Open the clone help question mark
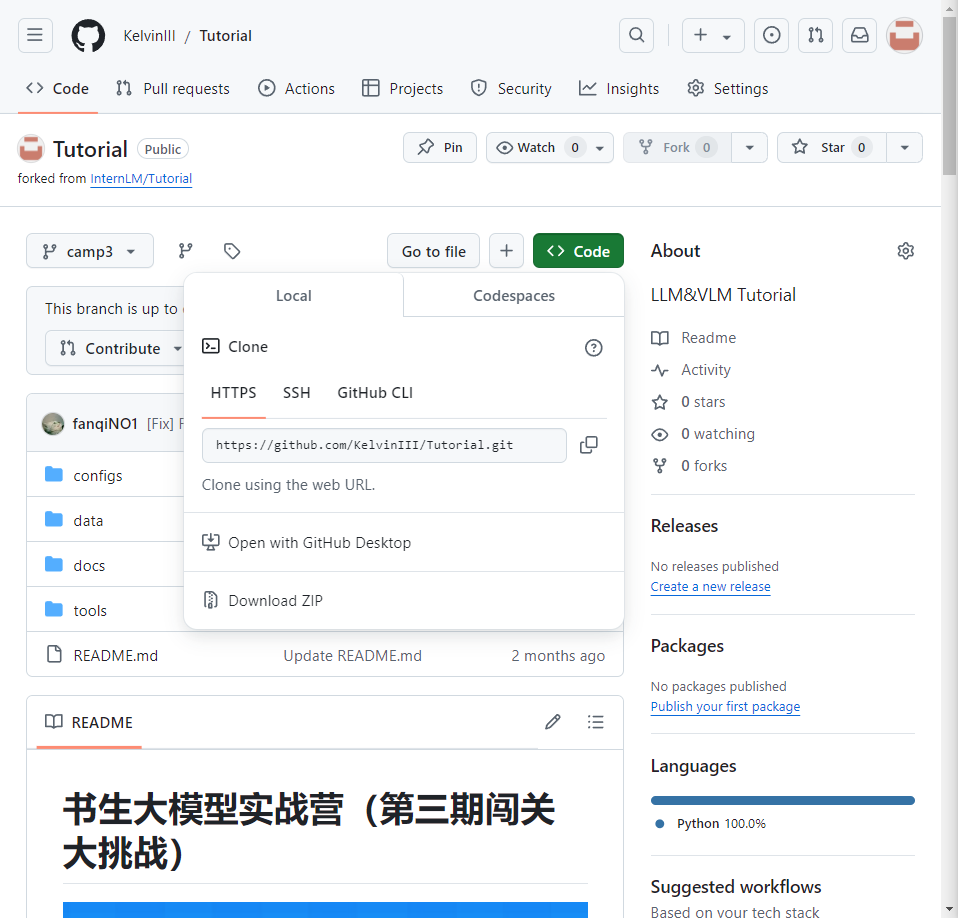The height and width of the screenshot is (918, 958). (593, 348)
